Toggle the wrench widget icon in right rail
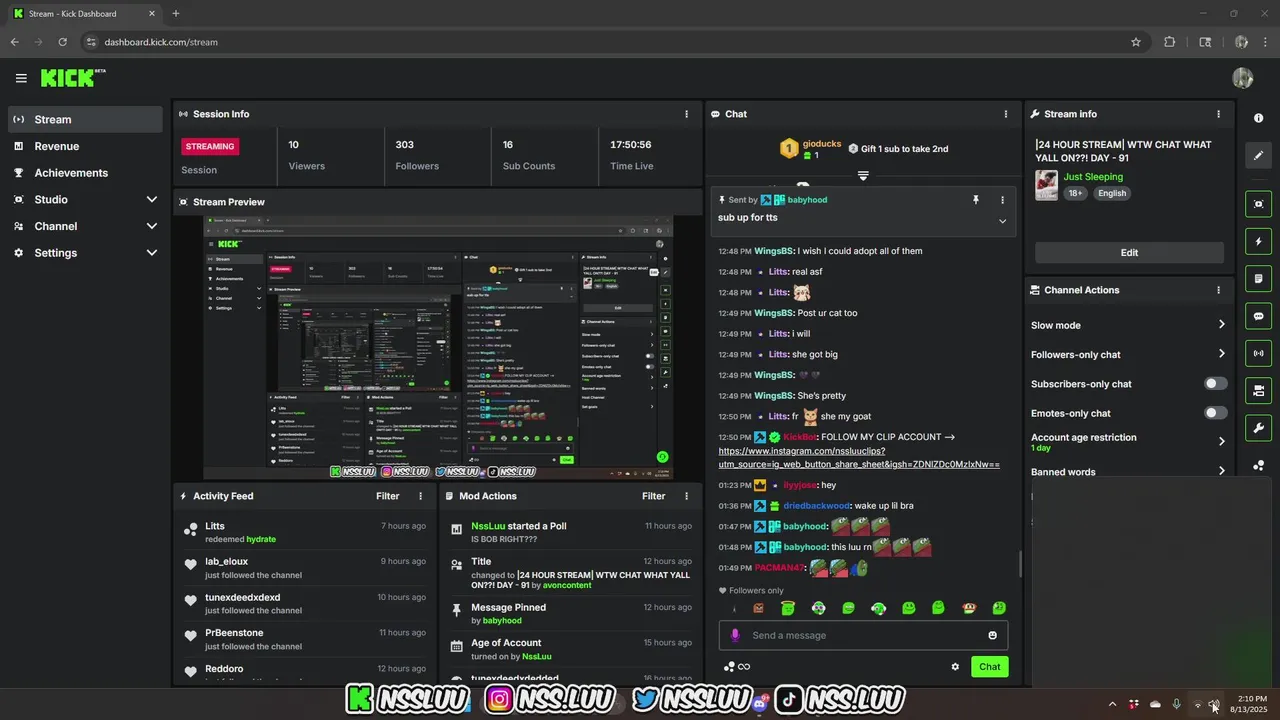 click(1258, 428)
